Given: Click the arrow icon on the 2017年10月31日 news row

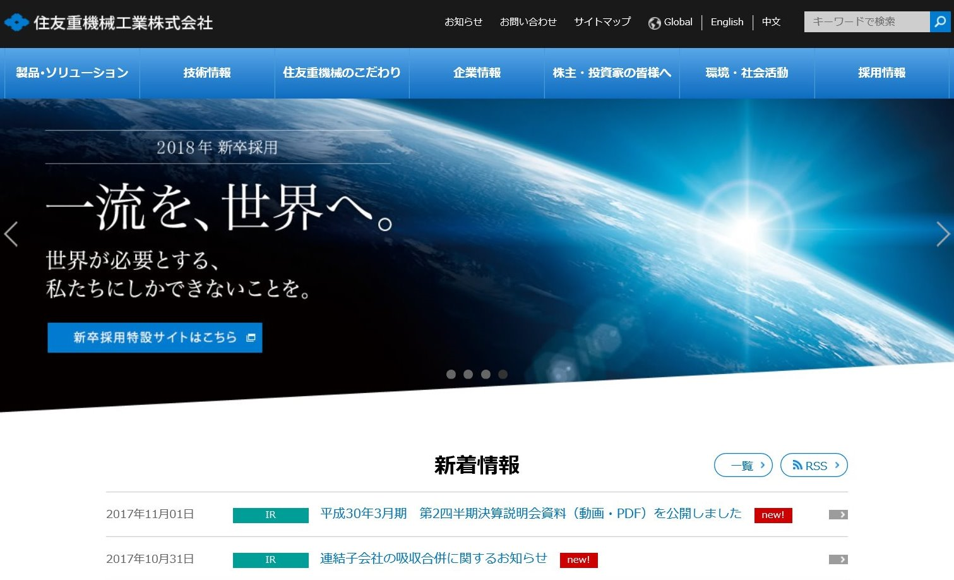Looking at the screenshot, I should click(838, 560).
